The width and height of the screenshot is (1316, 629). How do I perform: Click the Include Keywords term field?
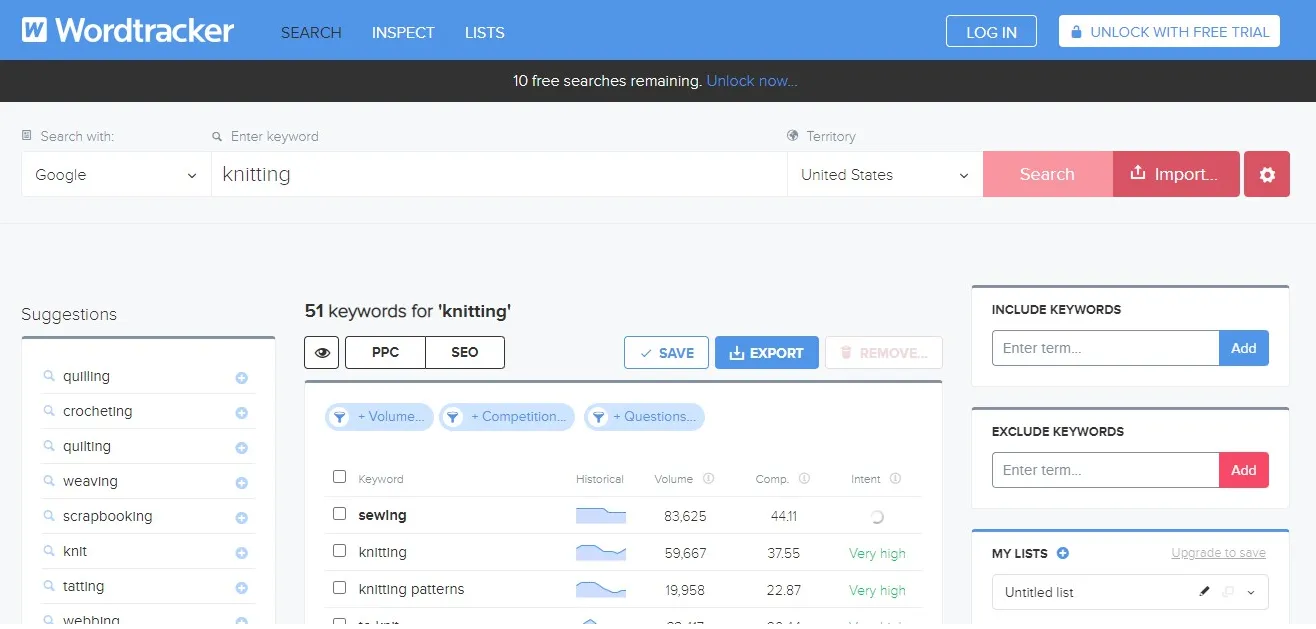[x=1105, y=348]
